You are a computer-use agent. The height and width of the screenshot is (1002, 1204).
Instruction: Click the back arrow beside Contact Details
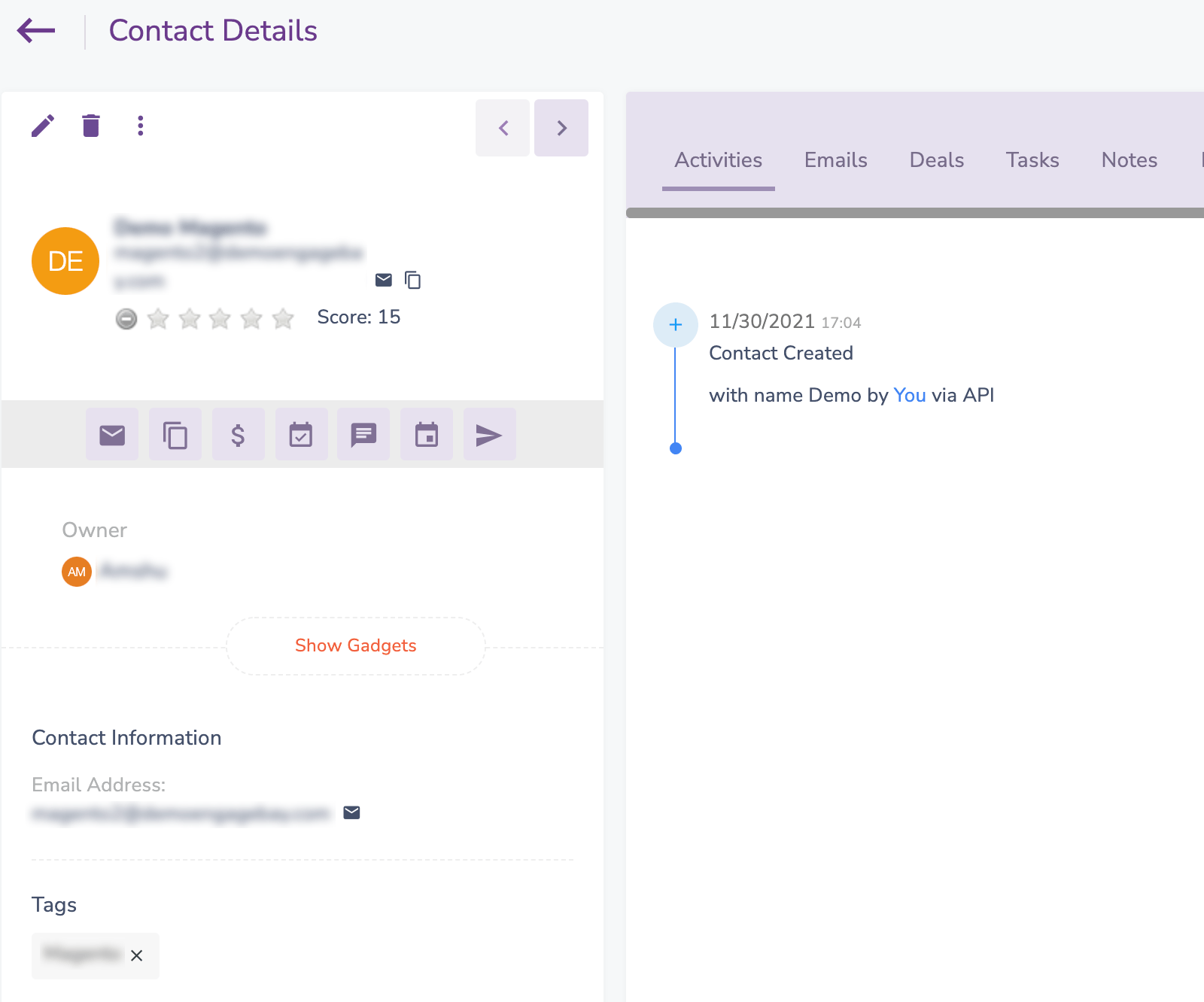[x=36, y=31]
